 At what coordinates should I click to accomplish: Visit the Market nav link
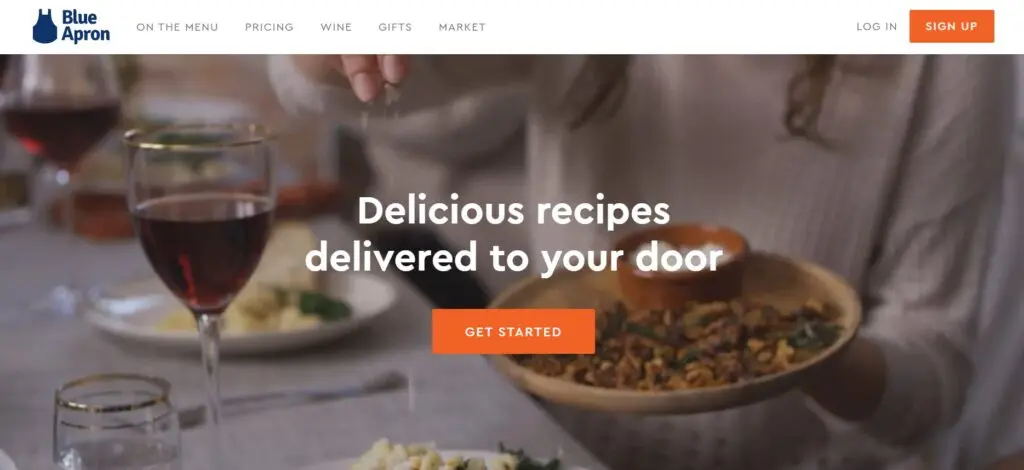click(x=462, y=27)
